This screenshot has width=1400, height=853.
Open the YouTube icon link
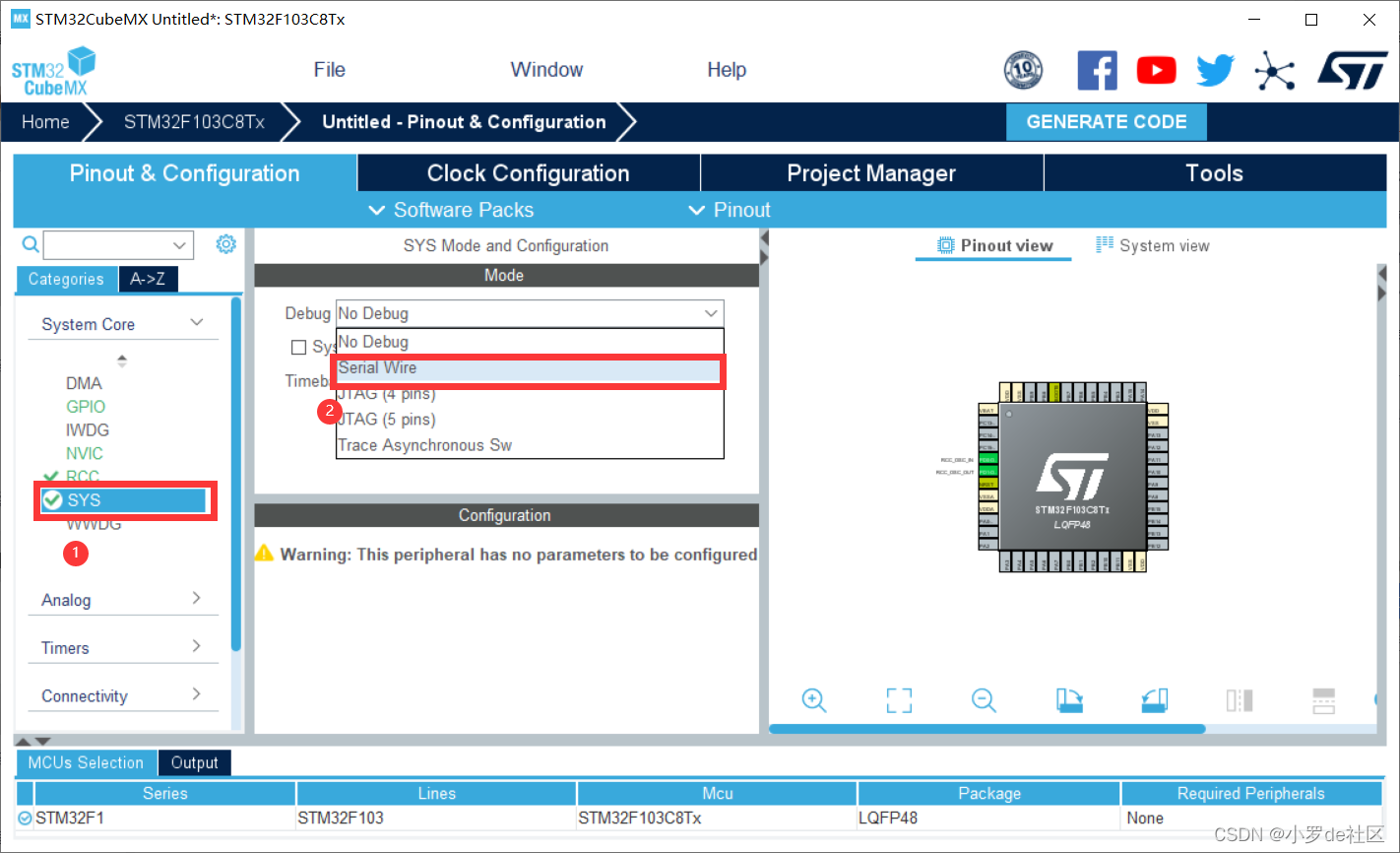[x=1156, y=70]
